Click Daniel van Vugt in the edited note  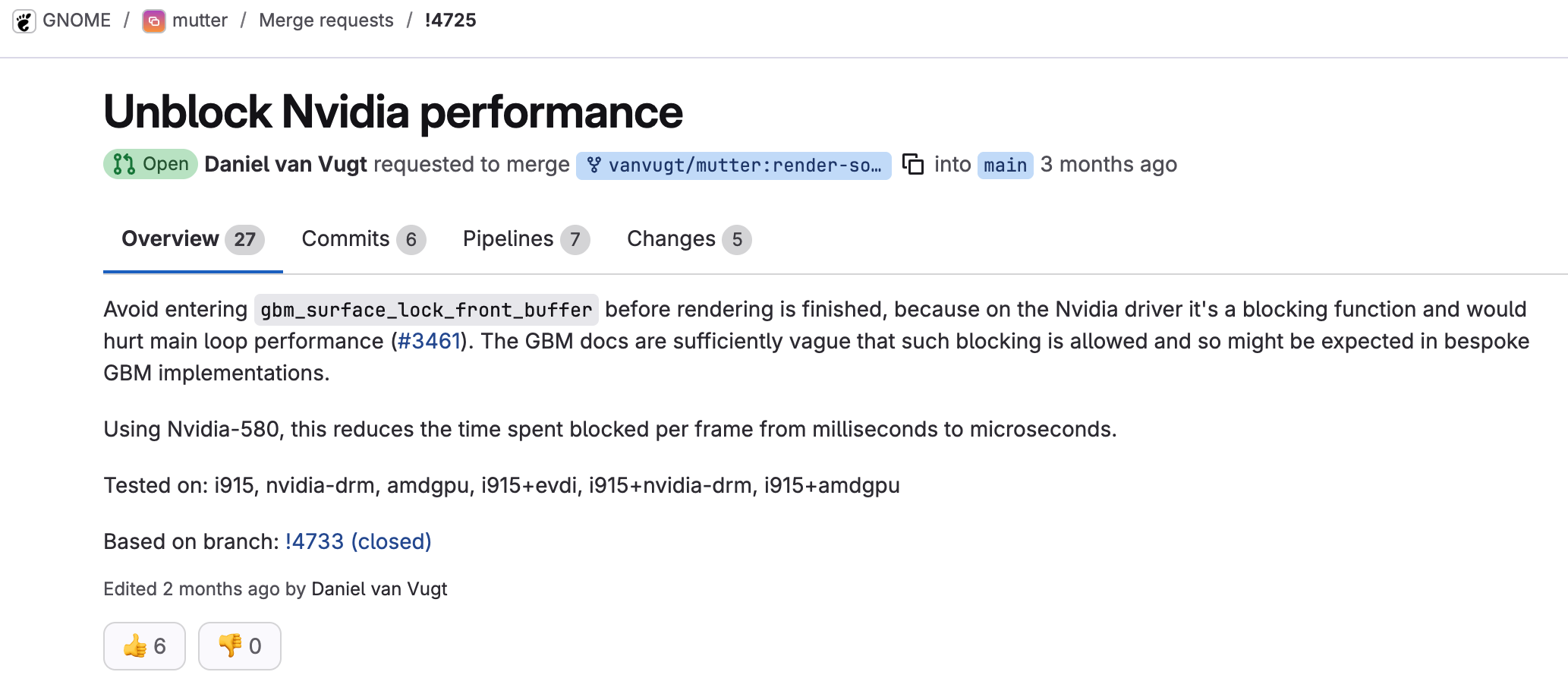pos(379,589)
